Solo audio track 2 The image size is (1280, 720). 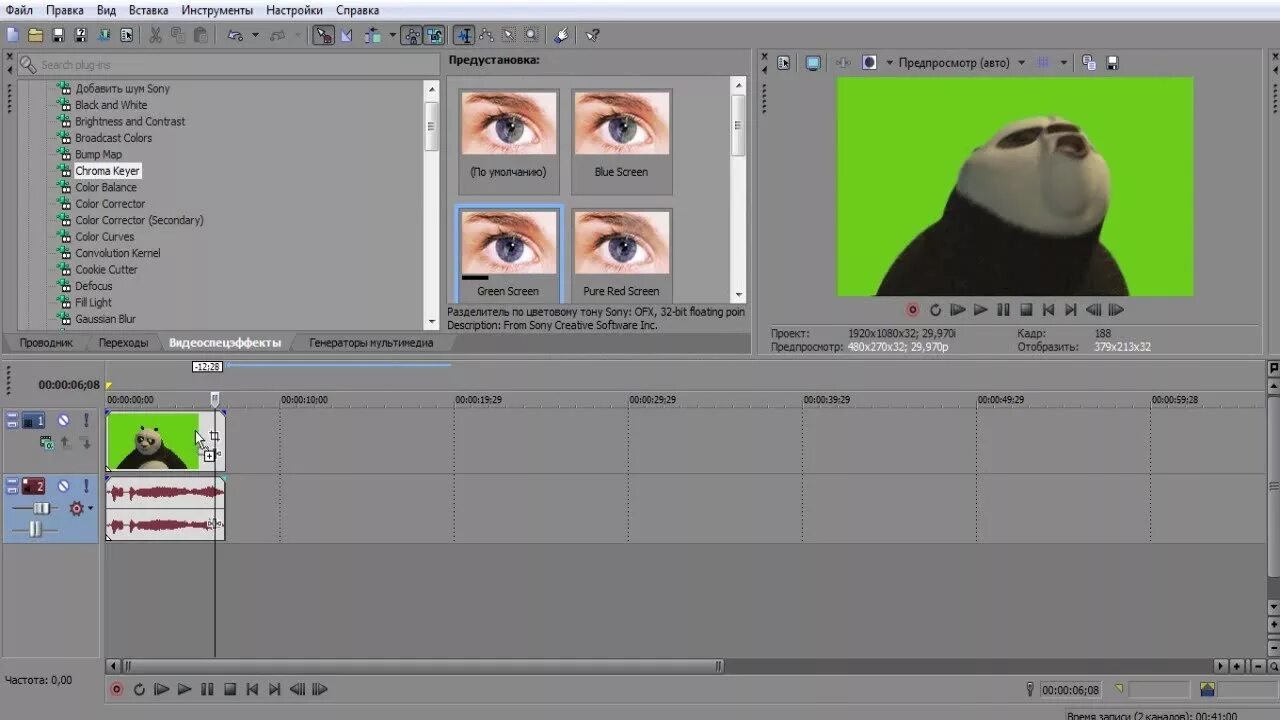(x=86, y=486)
